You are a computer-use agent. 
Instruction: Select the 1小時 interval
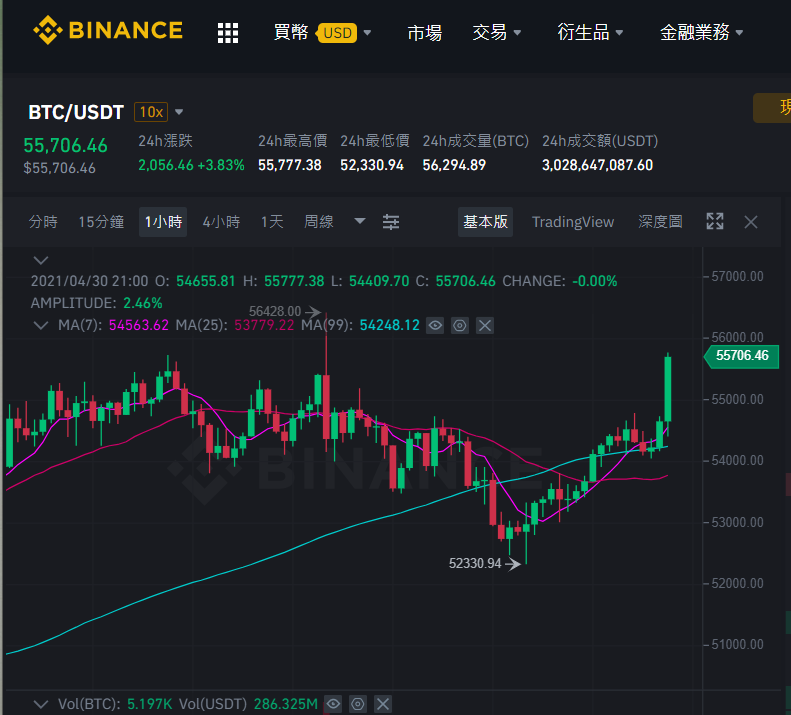[163, 222]
